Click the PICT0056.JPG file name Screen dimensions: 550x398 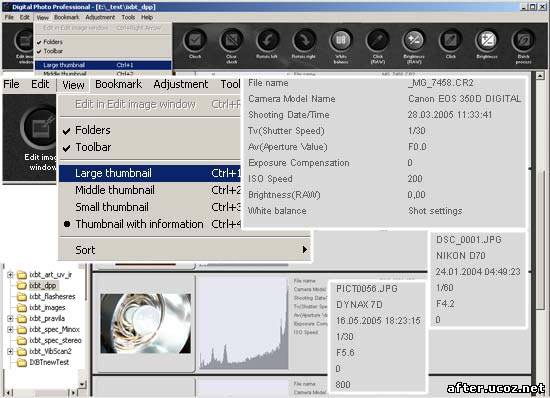coord(367,289)
